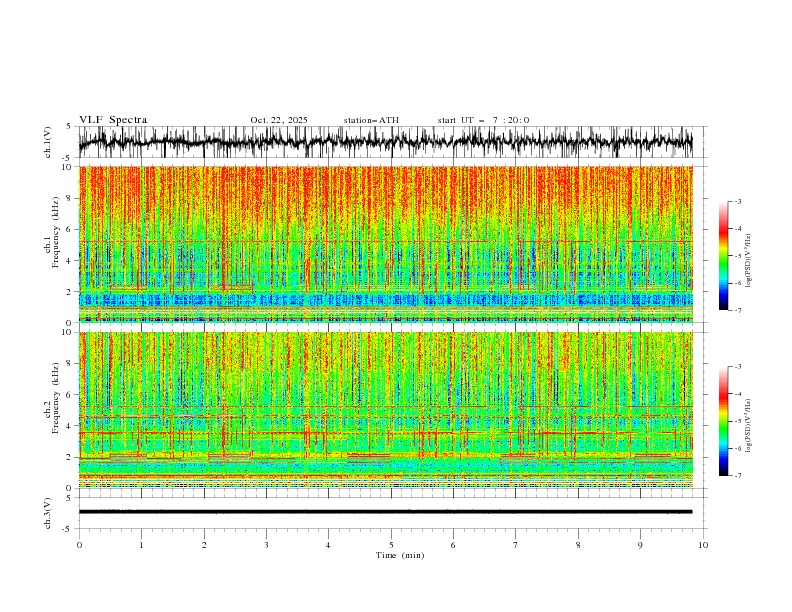Click the 'start UT = 7:20:0' label
This screenshot has width=792, height=612.
coord(483,120)
